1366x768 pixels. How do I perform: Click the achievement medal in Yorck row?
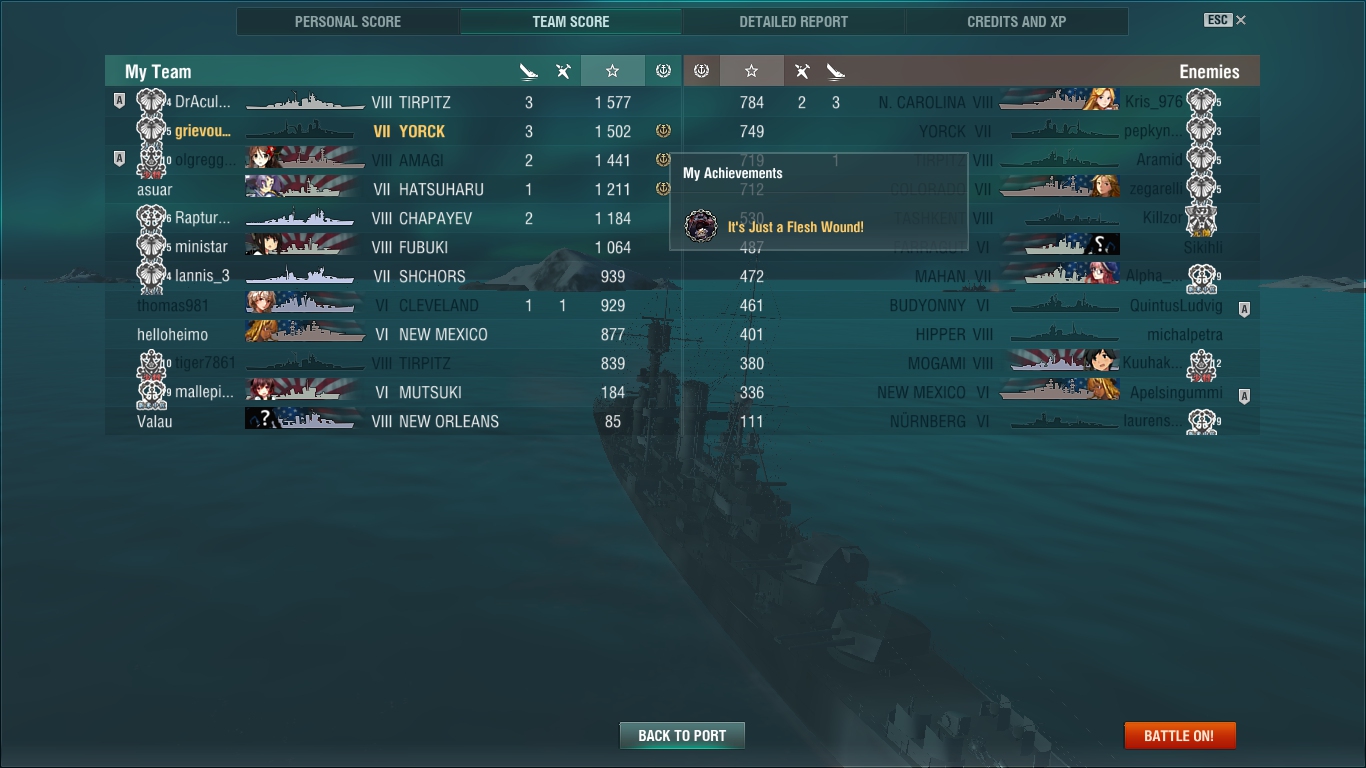[x=663, y=131]
